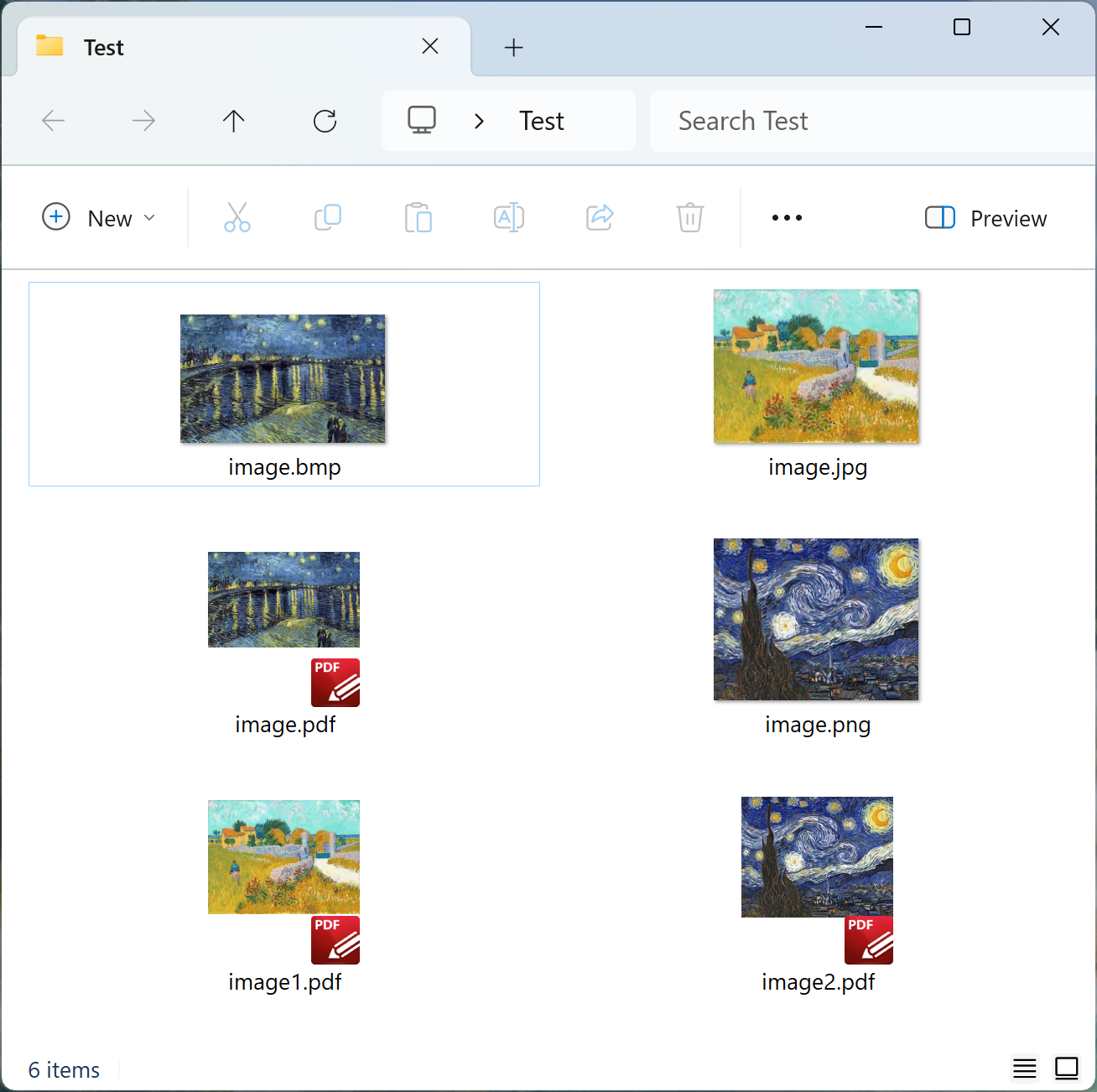Image resolution: width=1097 pixels, height=1092 pixels.
Task: Click the image.pdf file name
Action: (x=285, y=725)
